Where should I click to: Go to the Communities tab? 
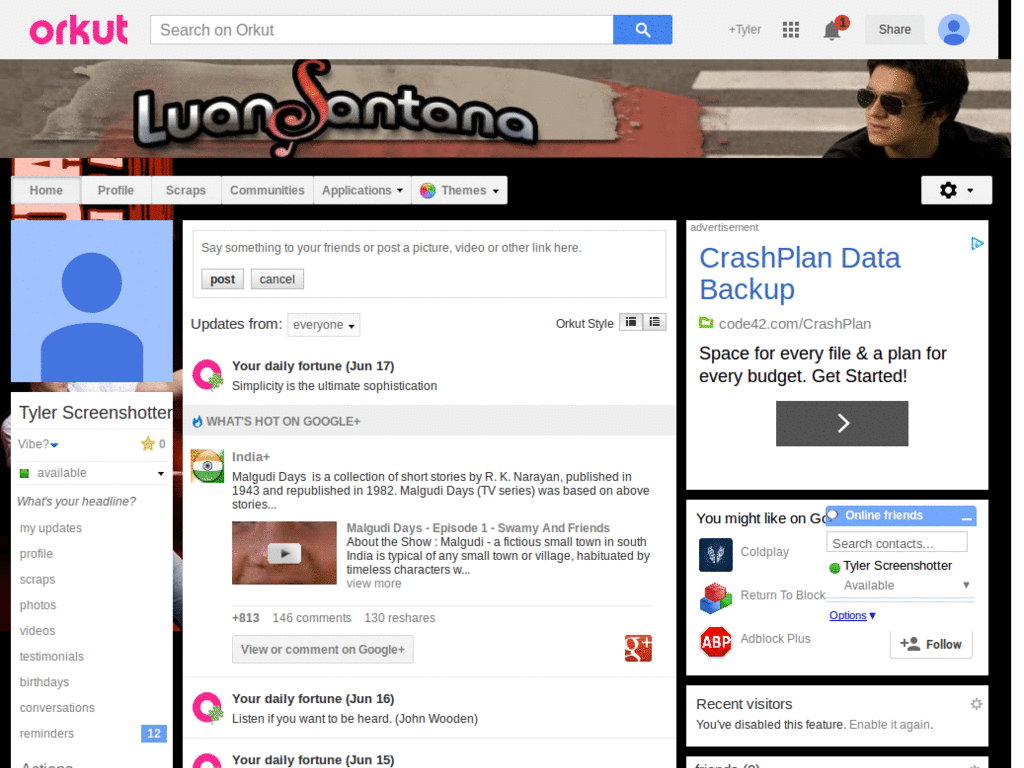(x=267, y=191)
